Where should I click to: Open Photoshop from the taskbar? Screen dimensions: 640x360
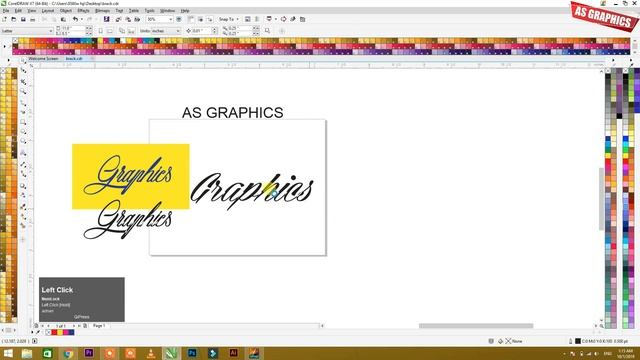tap(192, 353)
